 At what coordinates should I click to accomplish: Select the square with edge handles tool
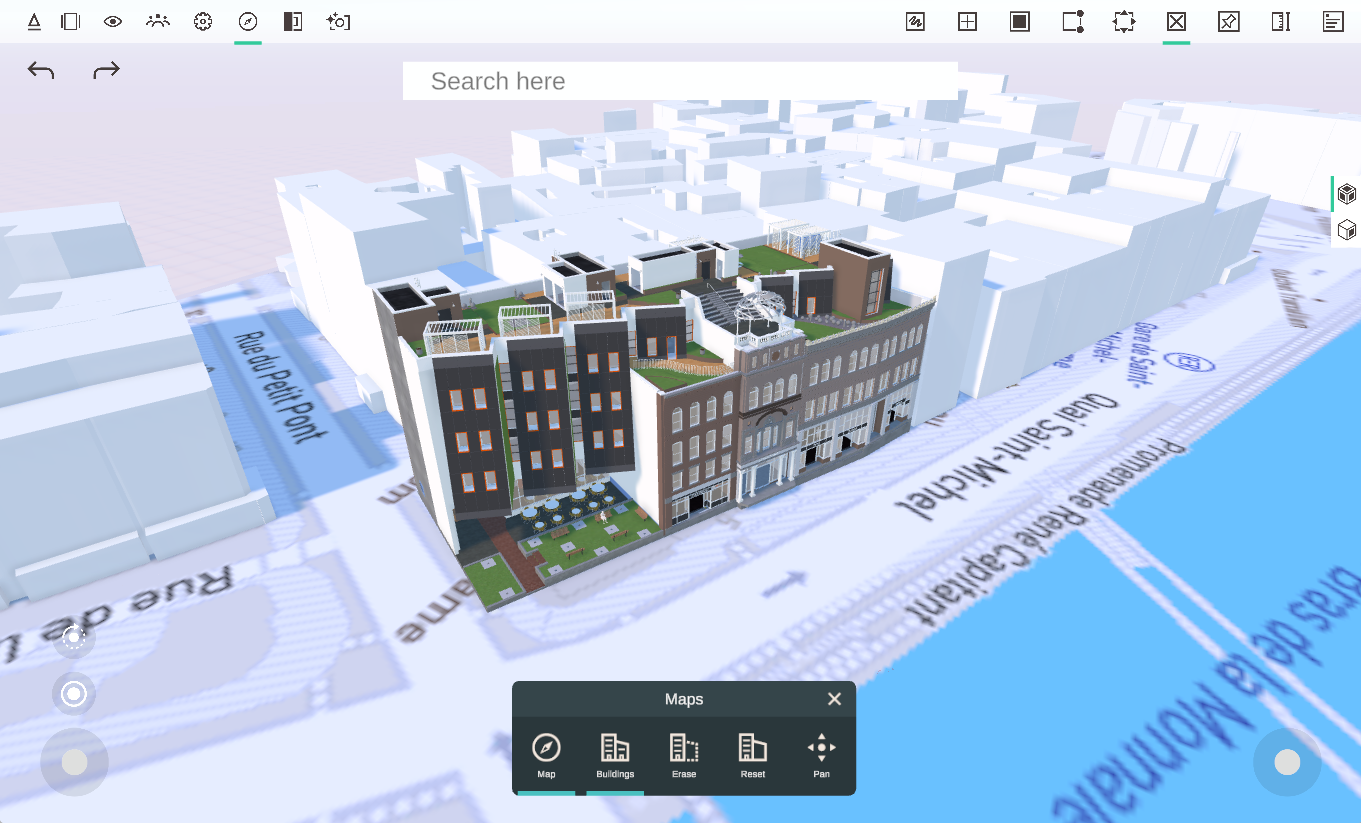(1073, 21)
